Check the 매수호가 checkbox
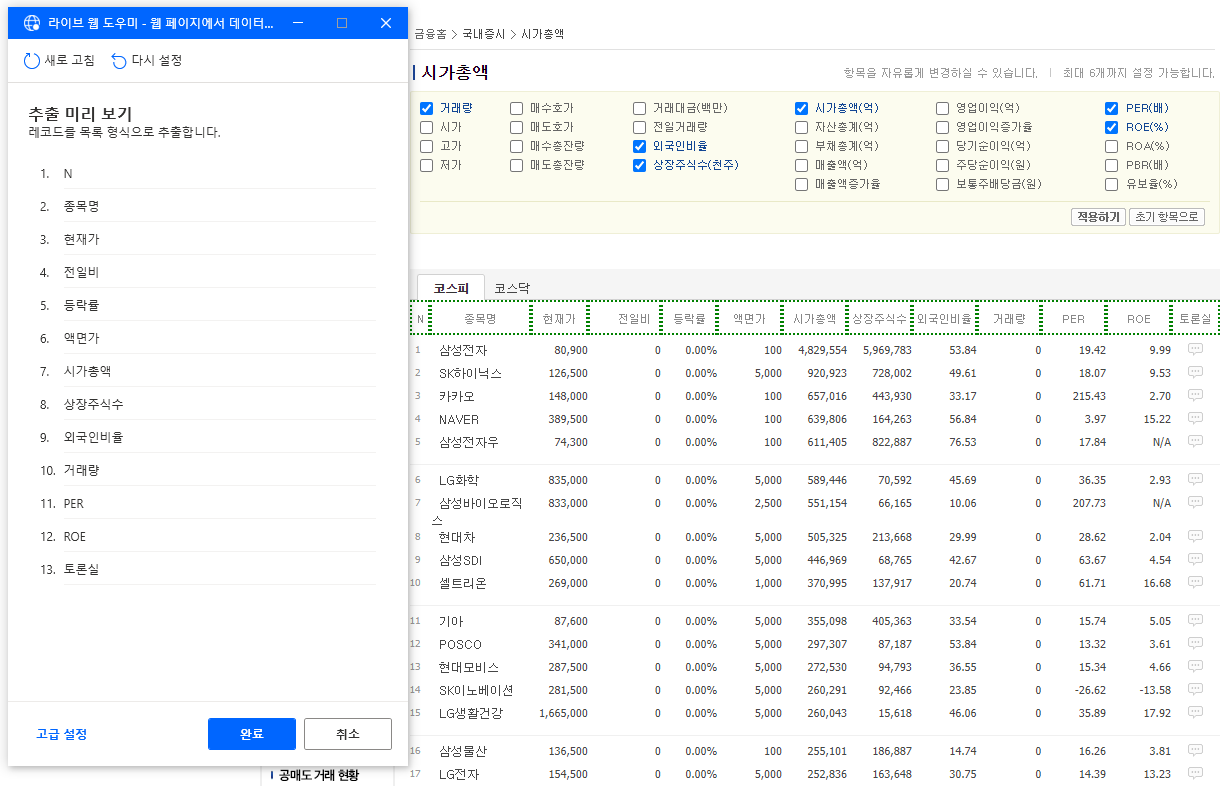Viewport: 1230px width, 786px height. pyautogui.click(x=517, y=108)
